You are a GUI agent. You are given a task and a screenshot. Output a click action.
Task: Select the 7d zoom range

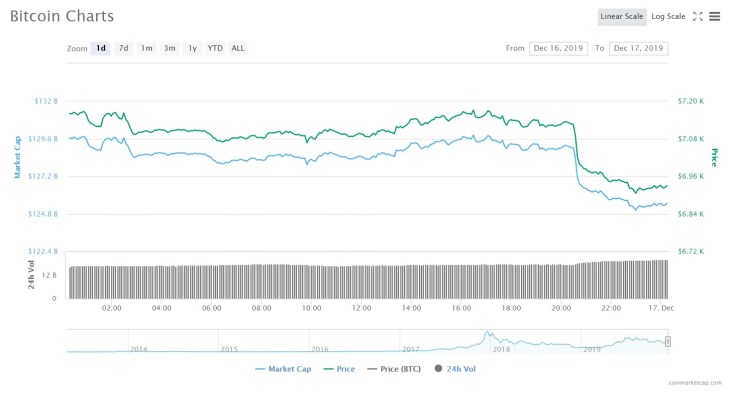[x=123, y=48]
